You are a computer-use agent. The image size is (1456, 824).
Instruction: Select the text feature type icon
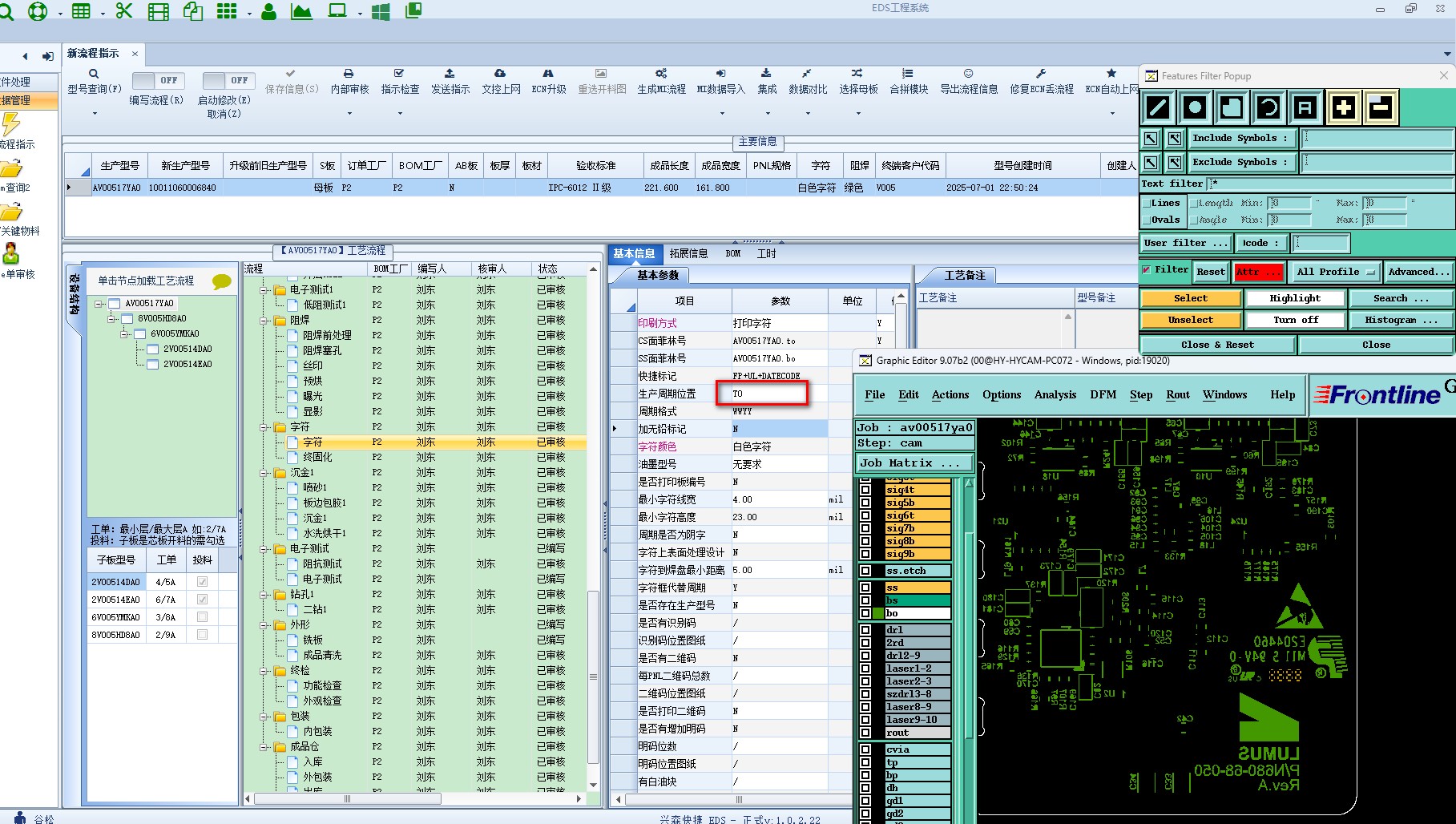tap(1305, 107)
